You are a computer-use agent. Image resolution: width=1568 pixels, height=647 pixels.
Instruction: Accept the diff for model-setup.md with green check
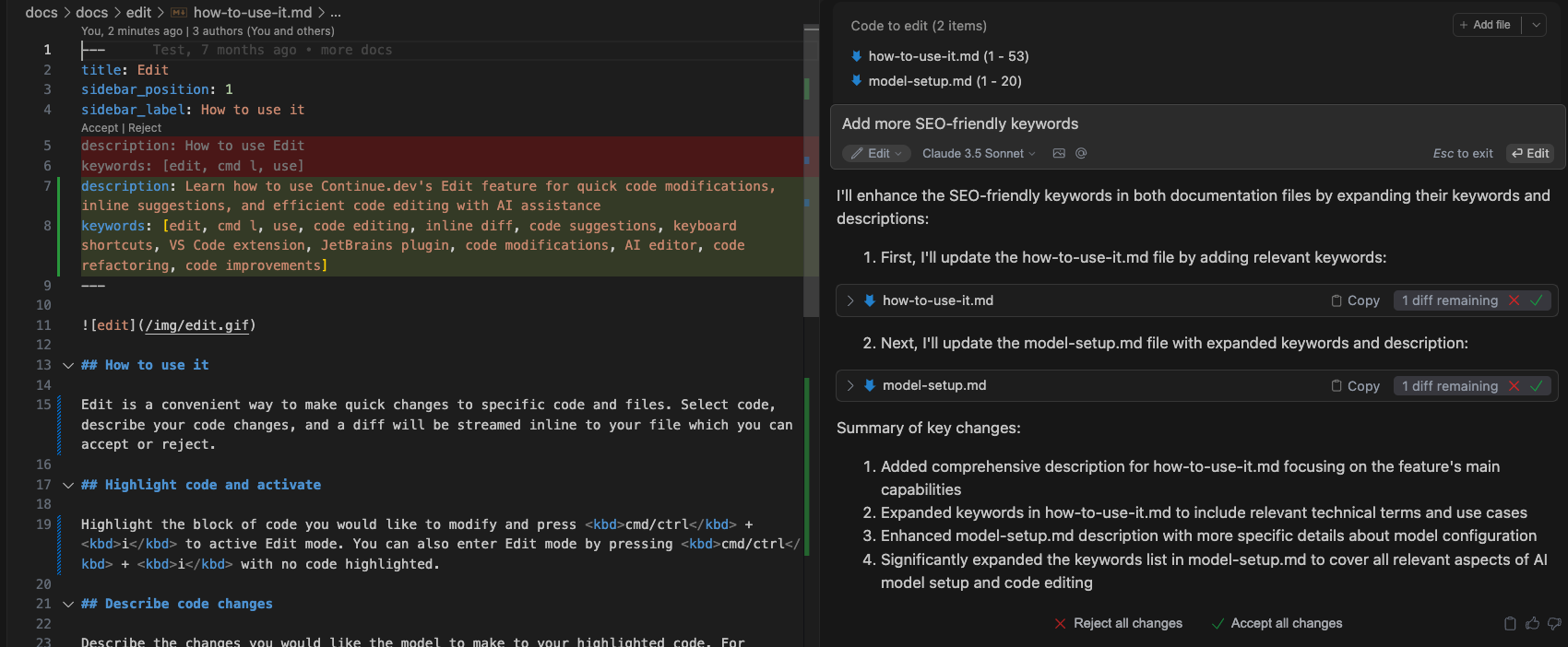tap(1537, 386)
